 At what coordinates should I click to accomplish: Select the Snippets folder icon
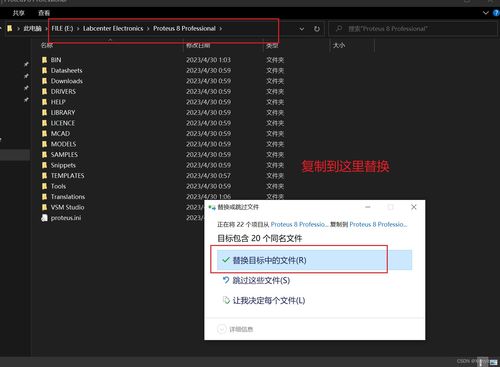[x=44, y=165]
